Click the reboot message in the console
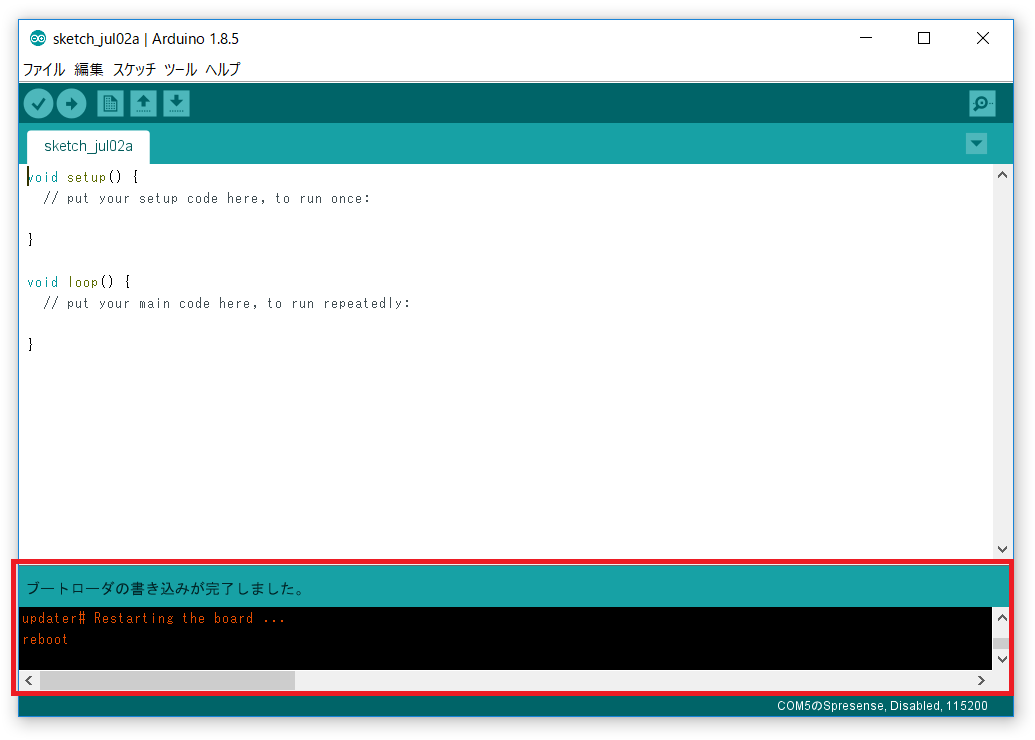This screenshot has width=1035, height=740. 45,639
